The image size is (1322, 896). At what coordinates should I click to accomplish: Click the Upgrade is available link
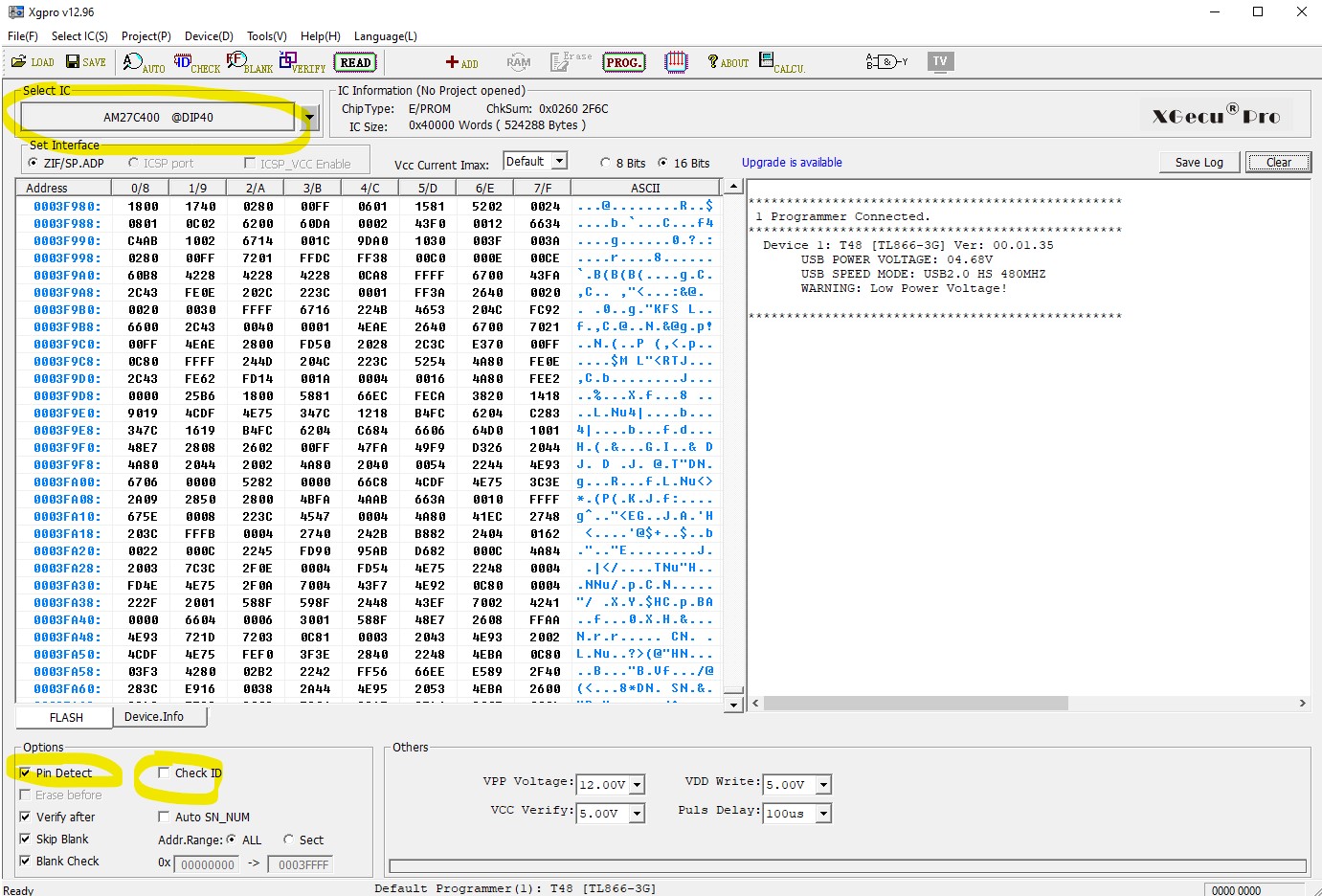792,163
